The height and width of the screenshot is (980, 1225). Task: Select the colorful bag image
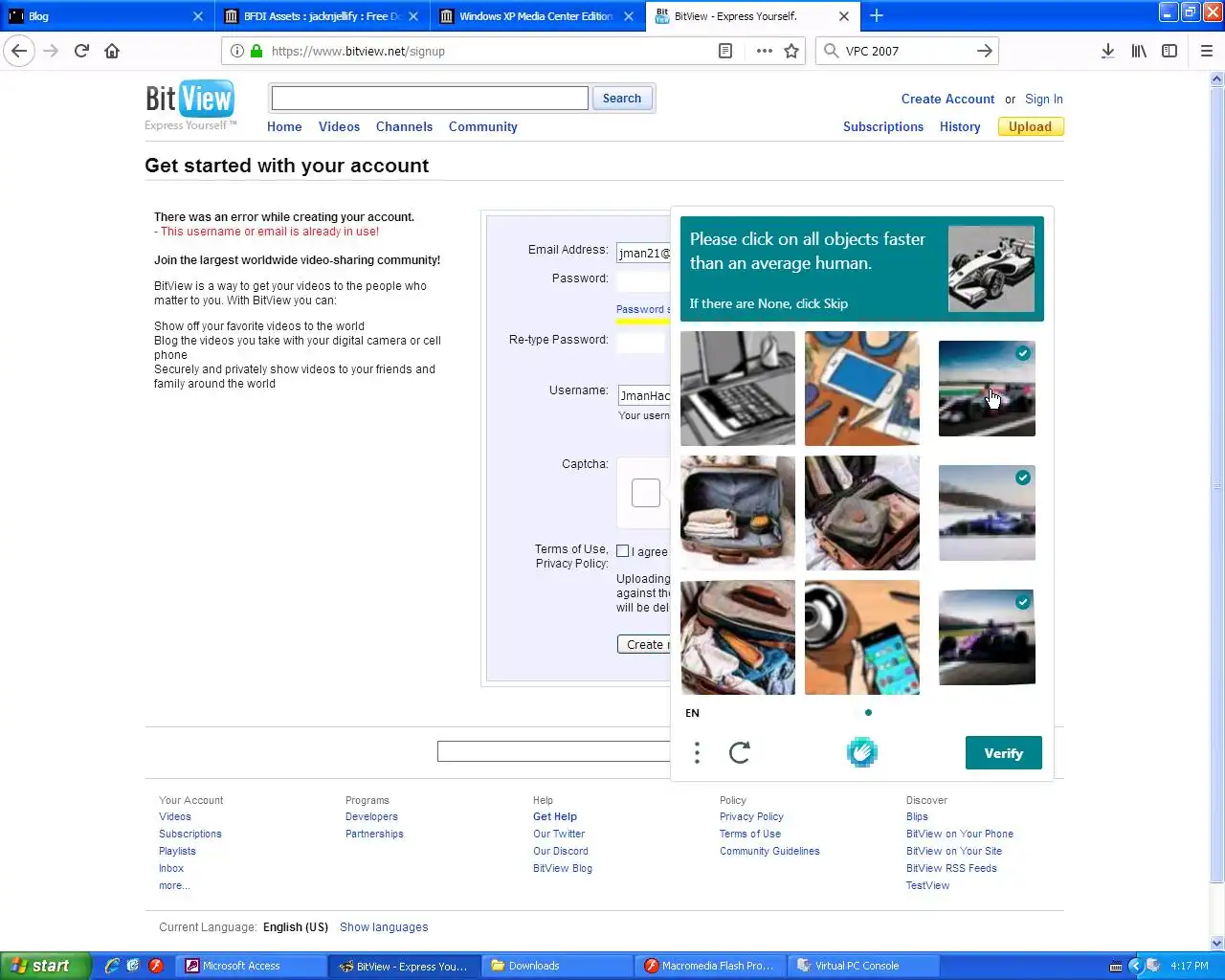pos(738,637)
